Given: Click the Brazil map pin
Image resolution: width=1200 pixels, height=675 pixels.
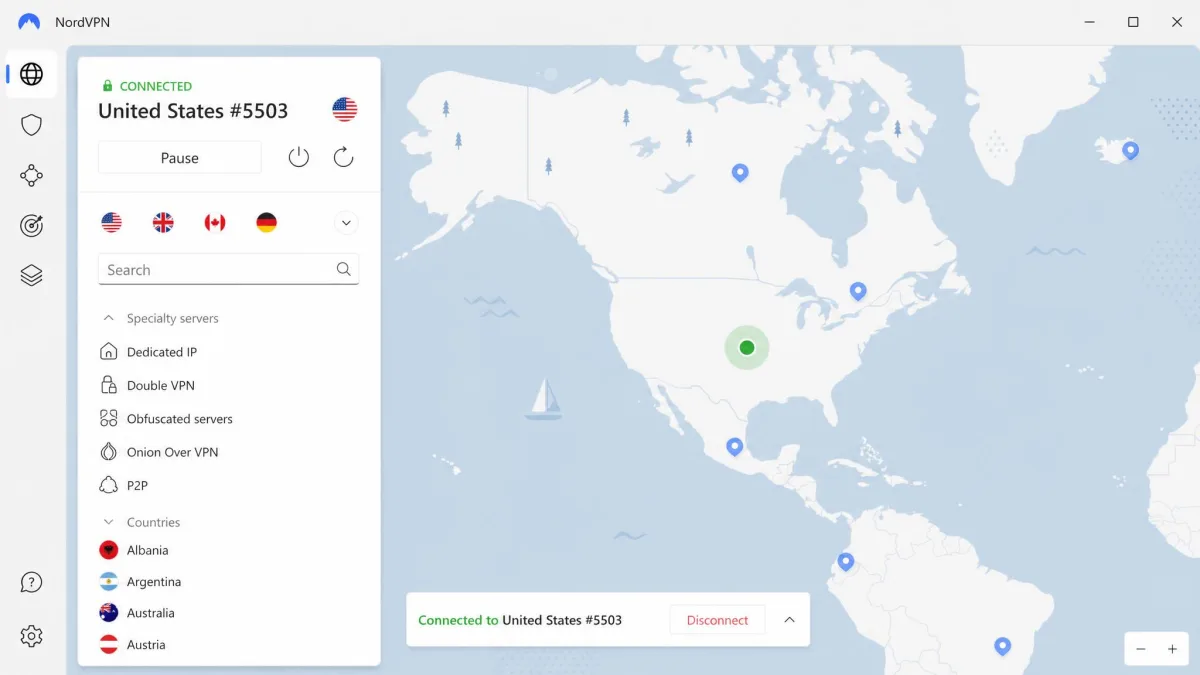Looking at the screenshot, I should coord(1002,646).
